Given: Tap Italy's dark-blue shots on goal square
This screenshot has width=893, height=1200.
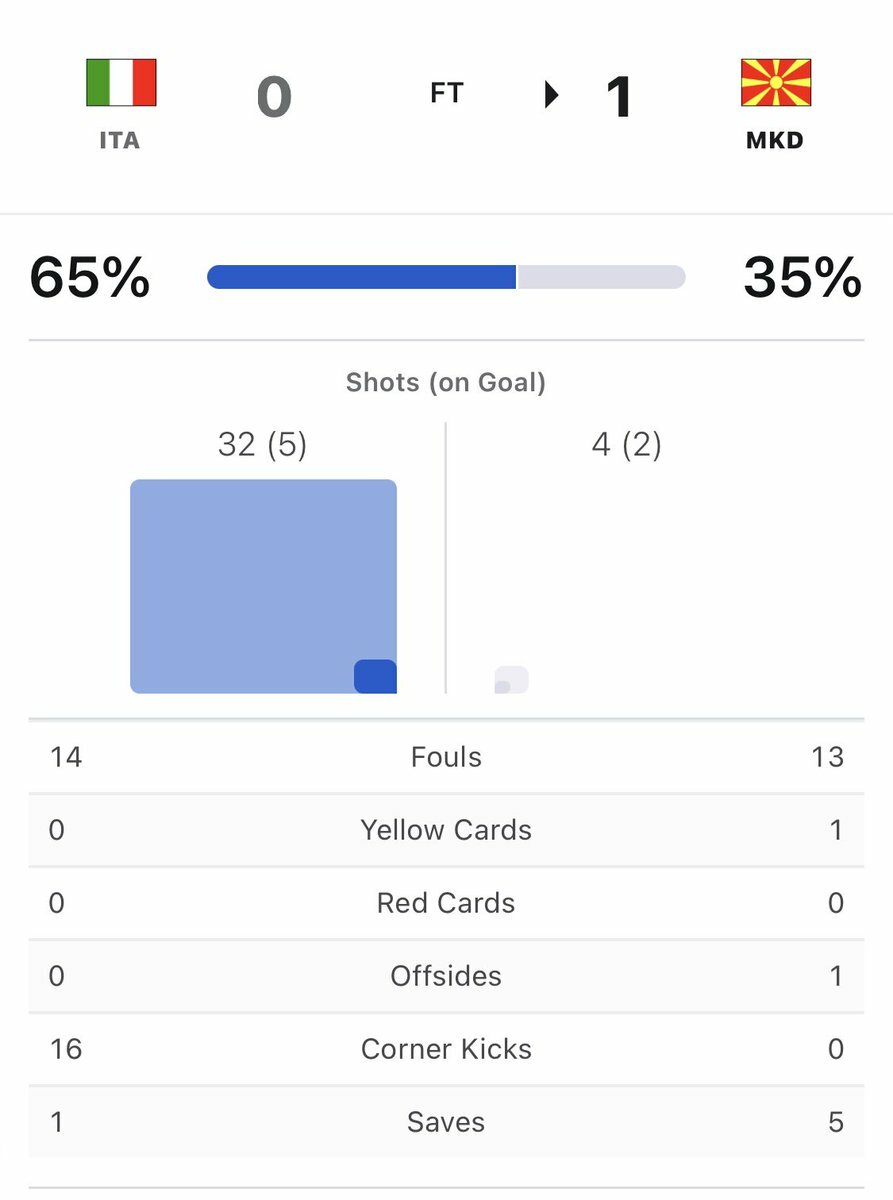Looking at the screenshot, I should (x=375, y=676).
